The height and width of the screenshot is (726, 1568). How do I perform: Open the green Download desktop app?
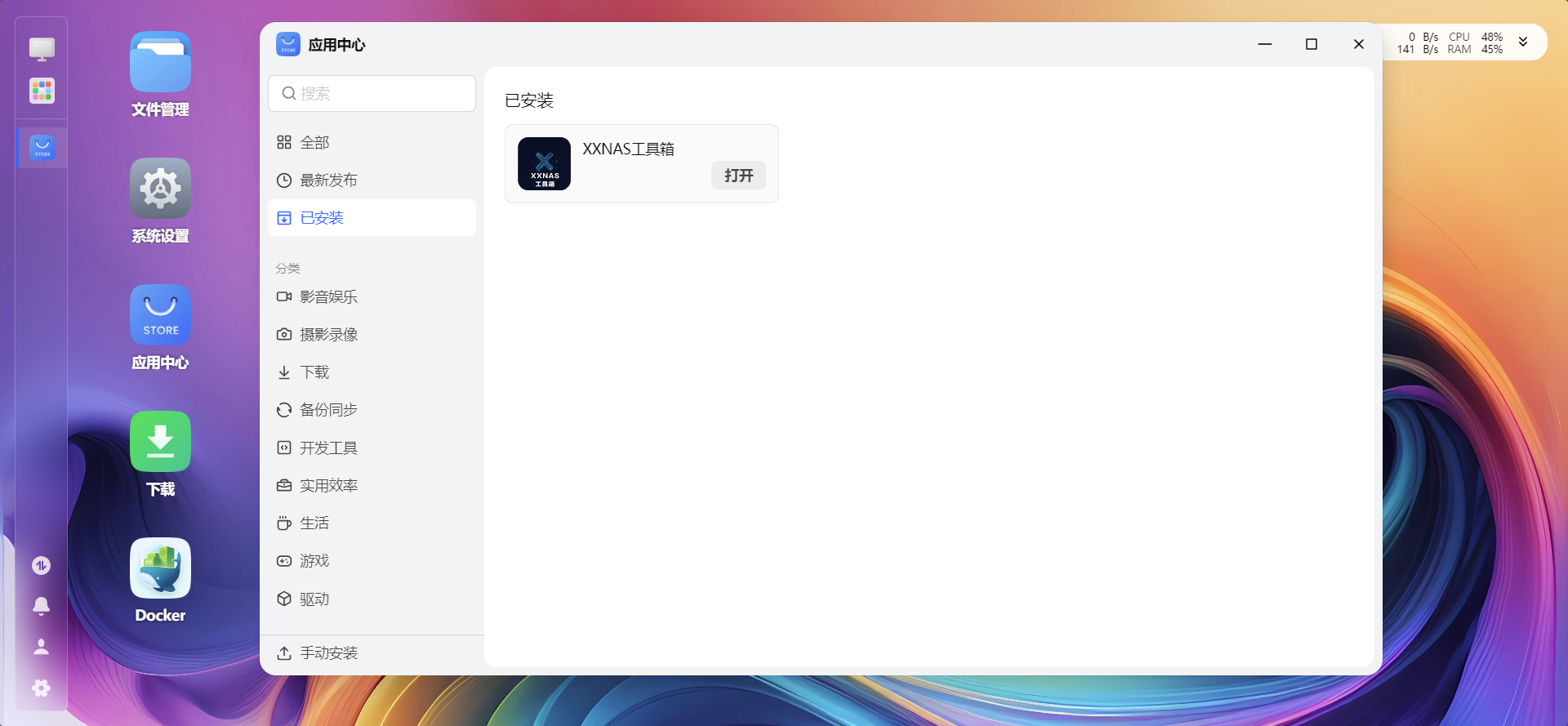[160, 442]
